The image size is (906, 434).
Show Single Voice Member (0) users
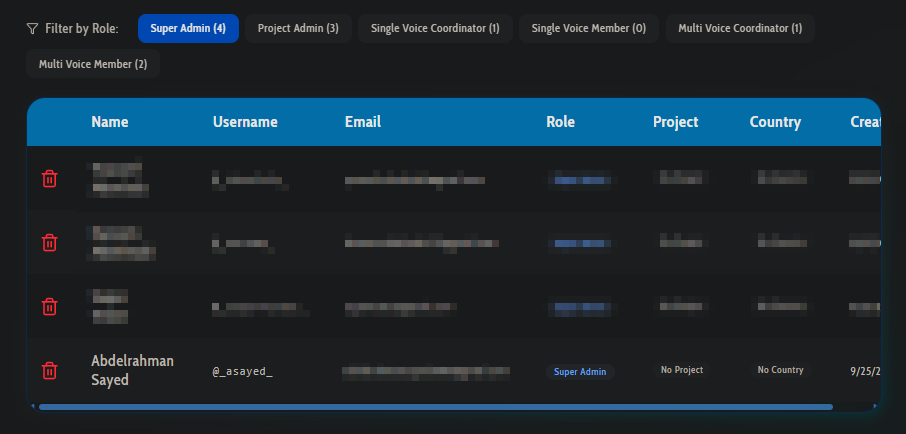[x=589, y=29]
